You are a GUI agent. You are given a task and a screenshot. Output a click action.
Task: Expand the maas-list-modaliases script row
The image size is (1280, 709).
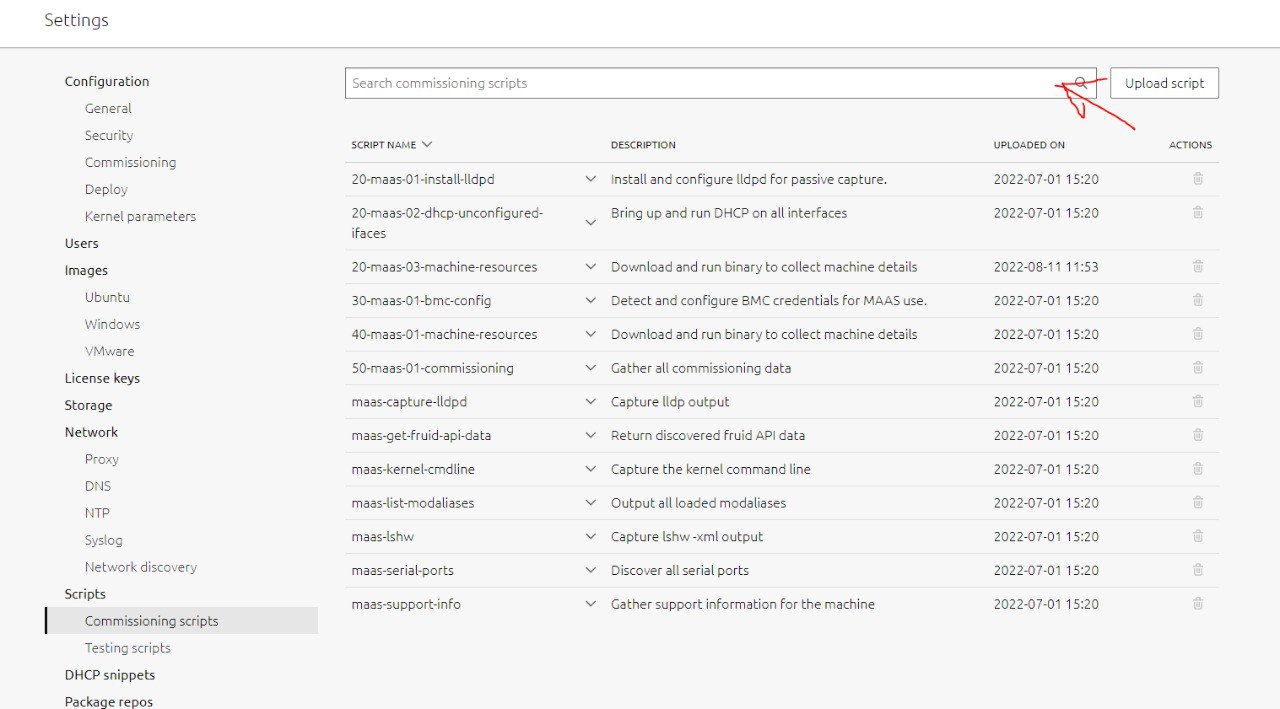(x=590, y=503)
